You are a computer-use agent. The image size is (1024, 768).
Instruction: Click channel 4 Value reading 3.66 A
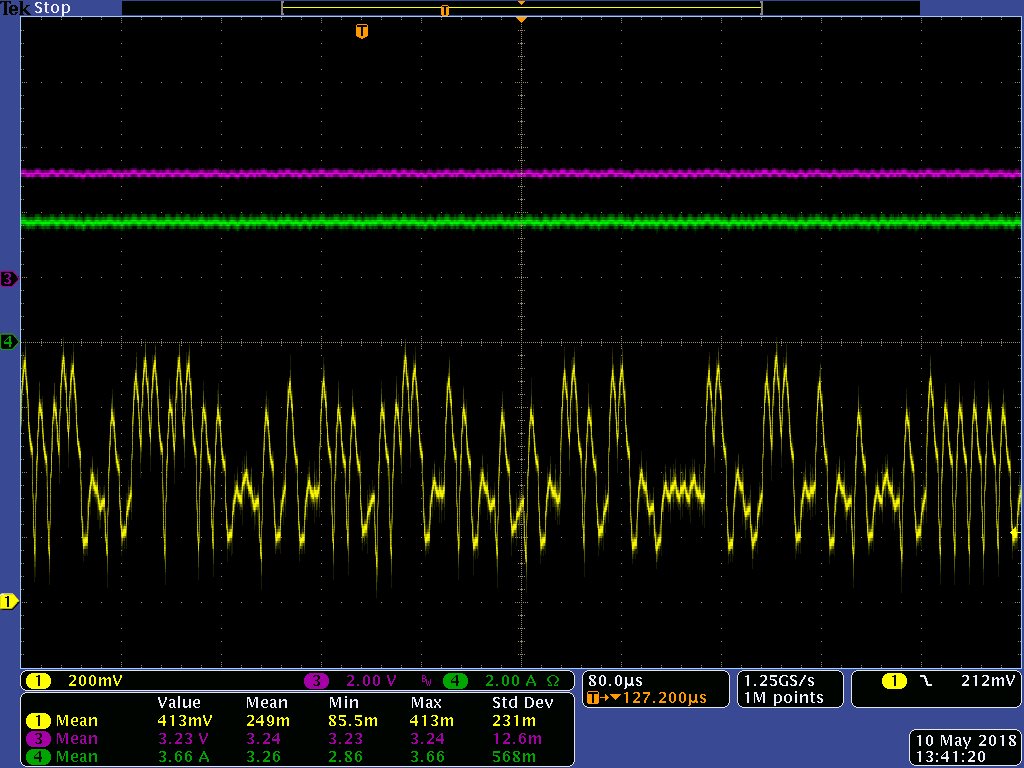[x=185, y=756]
